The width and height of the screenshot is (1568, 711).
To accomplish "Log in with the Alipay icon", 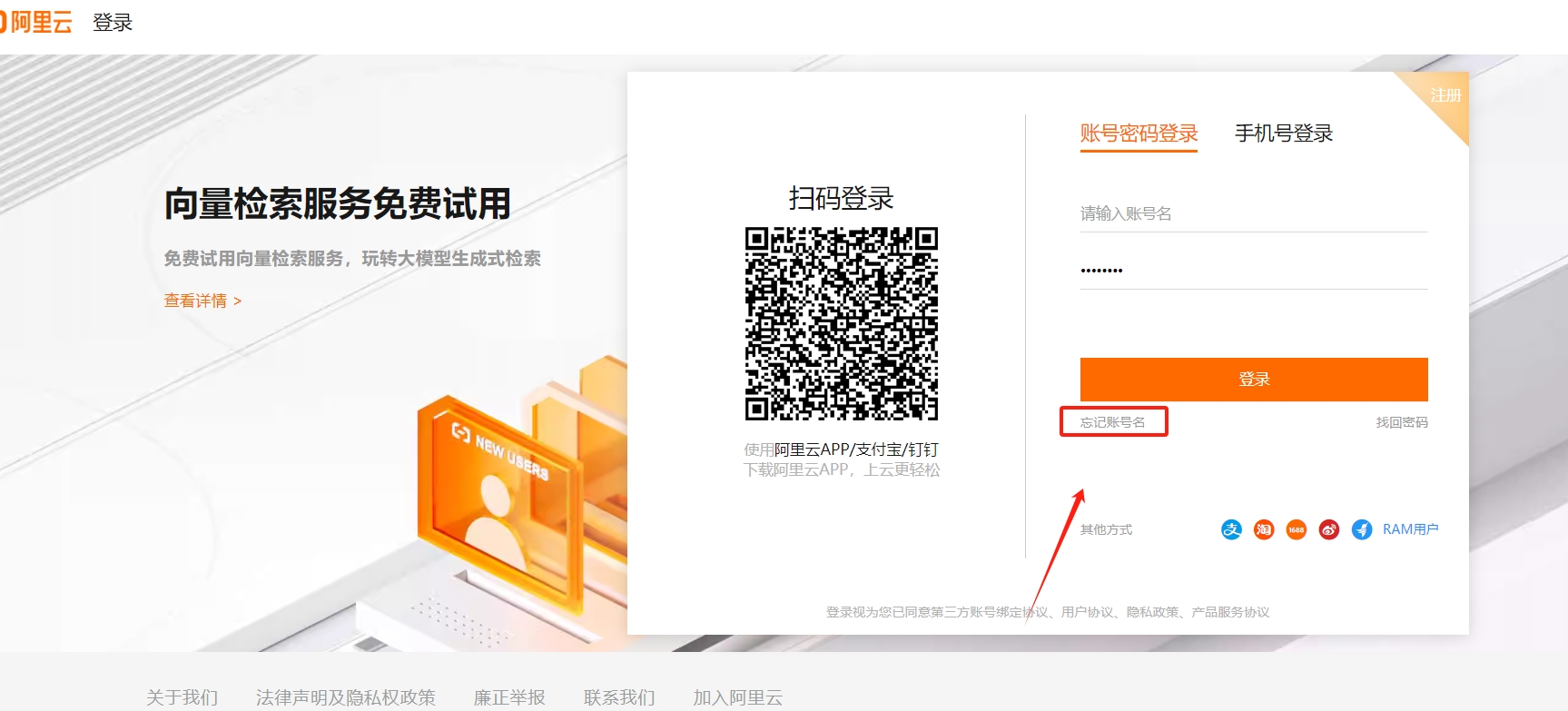I will (x=1231, y=529).
